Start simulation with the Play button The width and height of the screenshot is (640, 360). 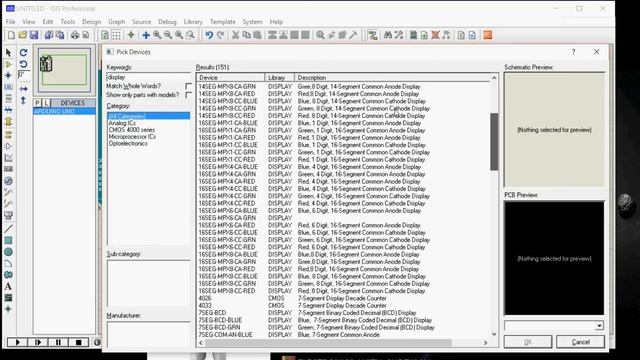pos(18,342)
